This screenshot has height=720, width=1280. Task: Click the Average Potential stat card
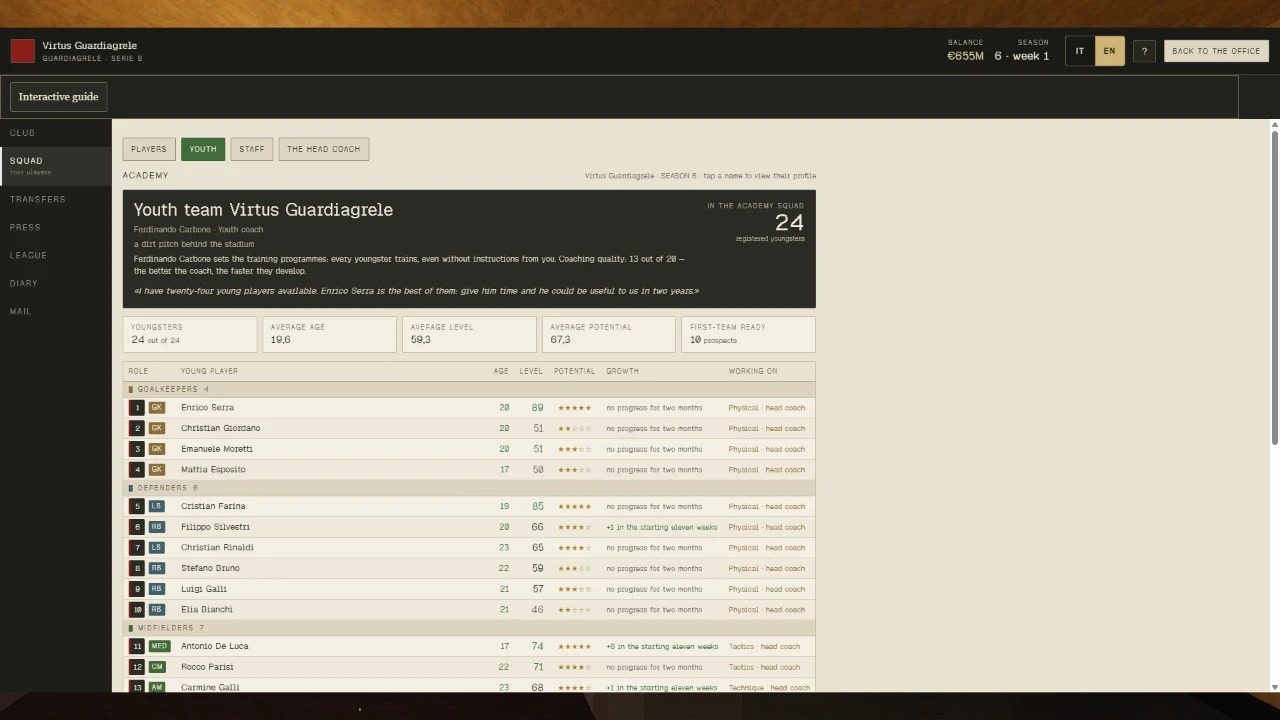609,334
